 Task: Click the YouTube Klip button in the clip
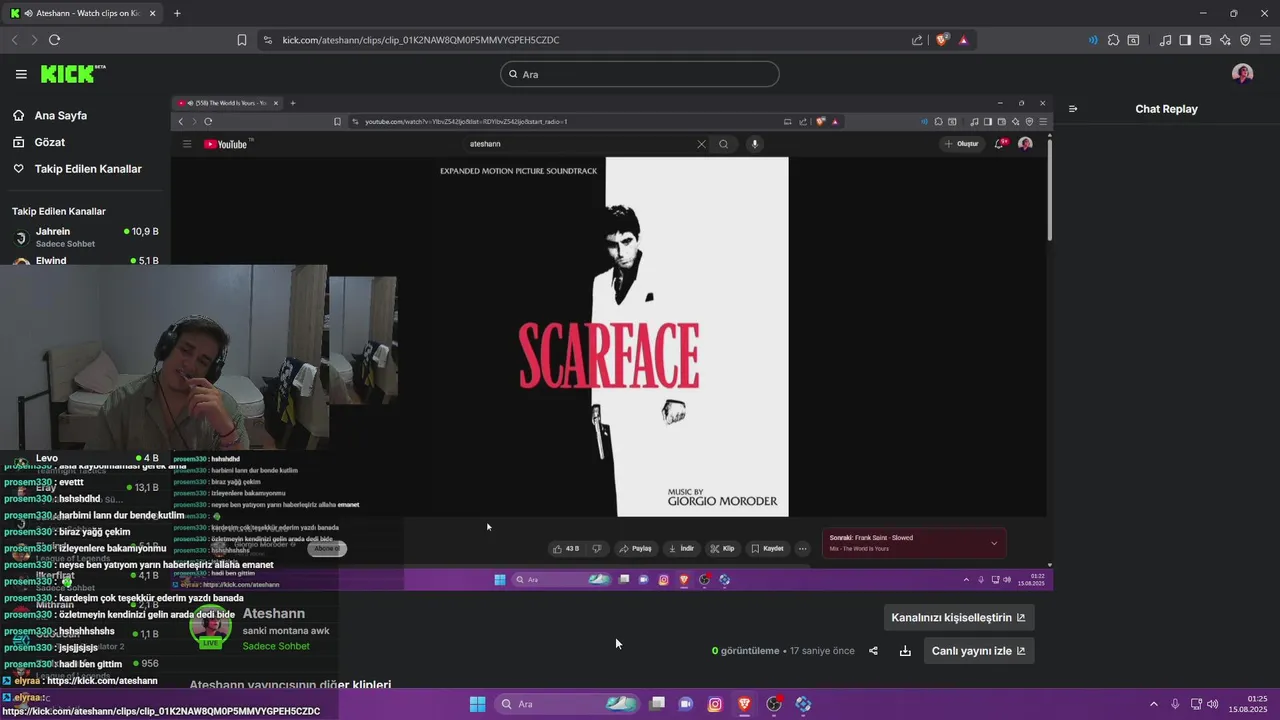pyautogui.click(x=723, y=548)
